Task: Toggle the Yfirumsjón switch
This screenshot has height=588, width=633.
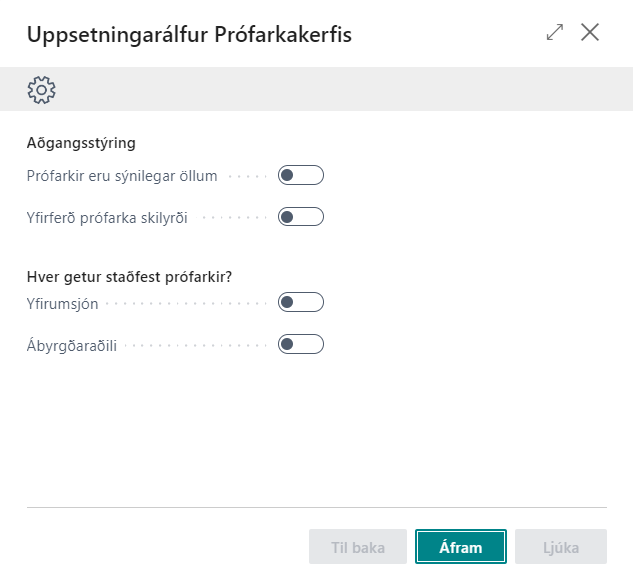Action: [301, 302]
